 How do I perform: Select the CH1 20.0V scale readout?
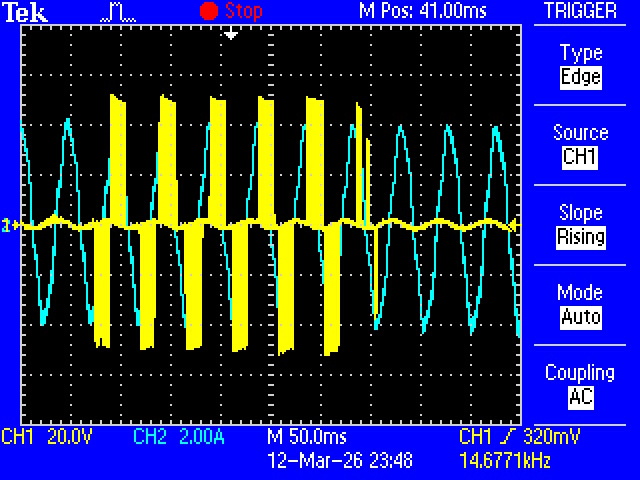(x=47, y=437)
